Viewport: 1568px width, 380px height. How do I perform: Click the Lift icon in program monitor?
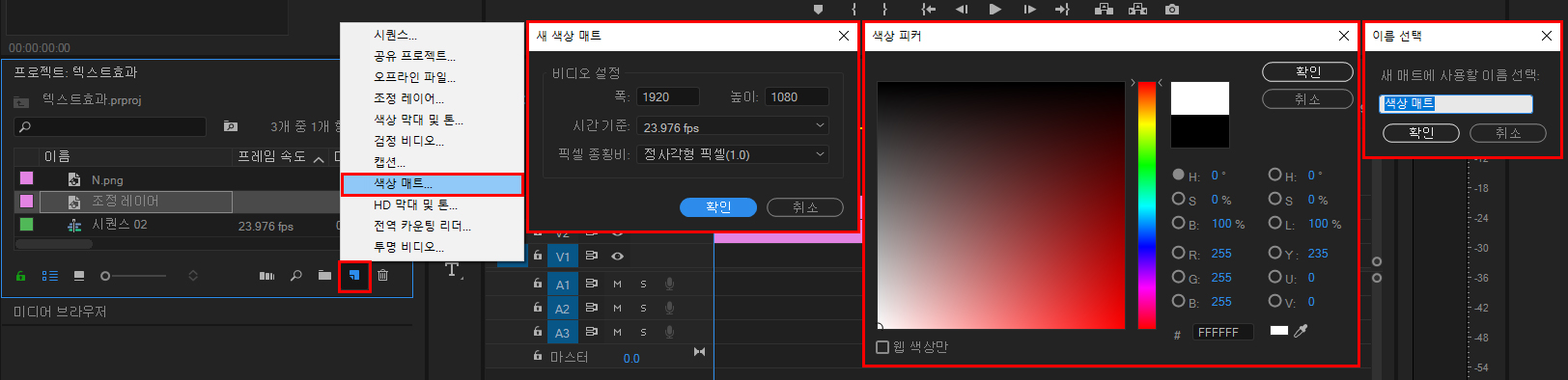pyautogui.click(x=1104, y=9)
